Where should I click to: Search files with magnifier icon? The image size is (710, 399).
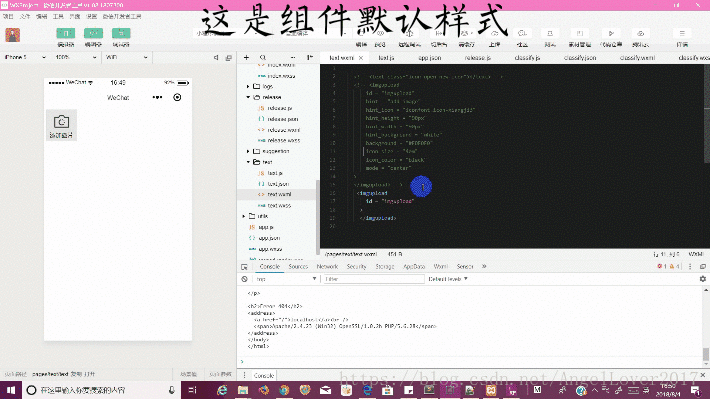(263, 58)
